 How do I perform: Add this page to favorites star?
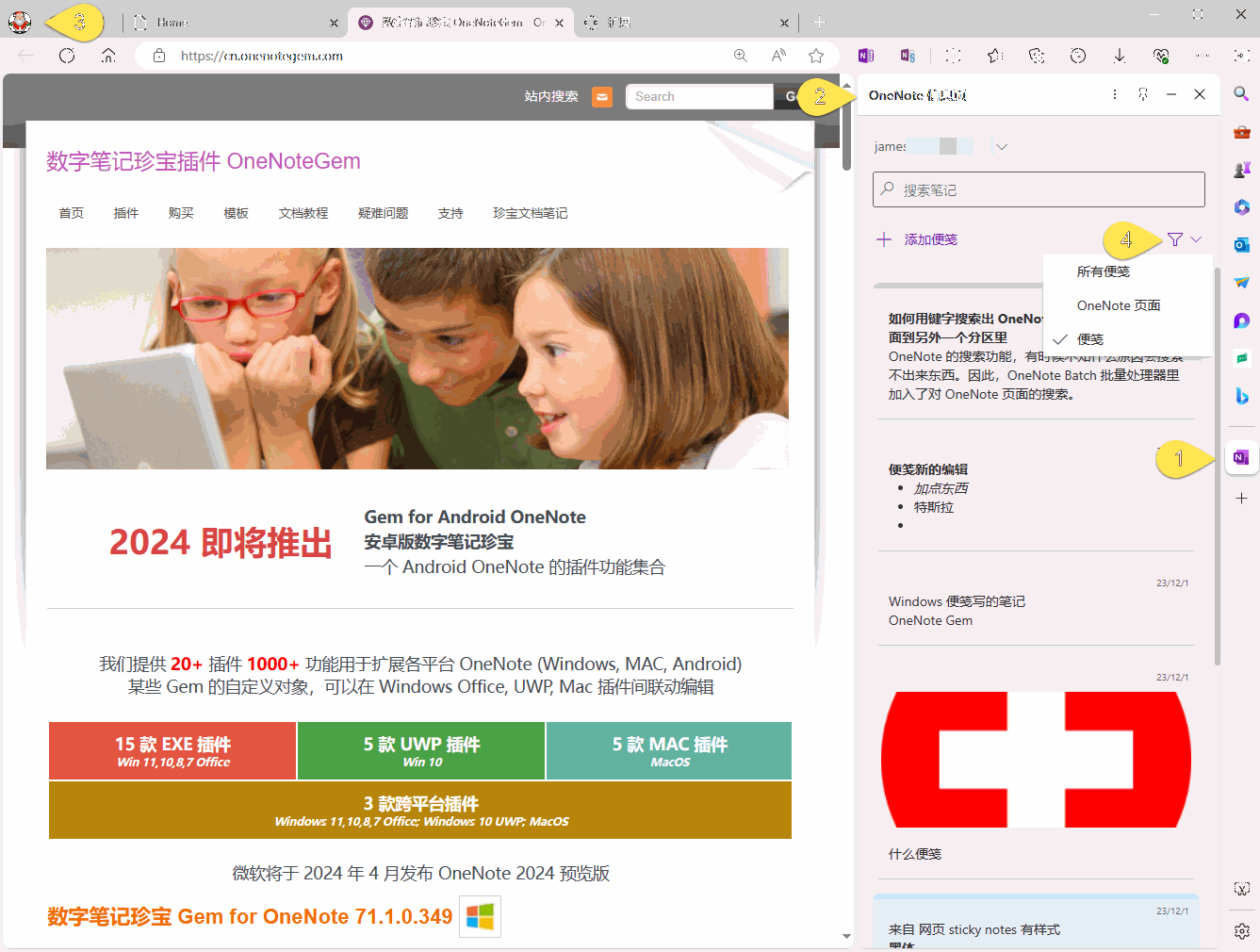coord(816,56)
